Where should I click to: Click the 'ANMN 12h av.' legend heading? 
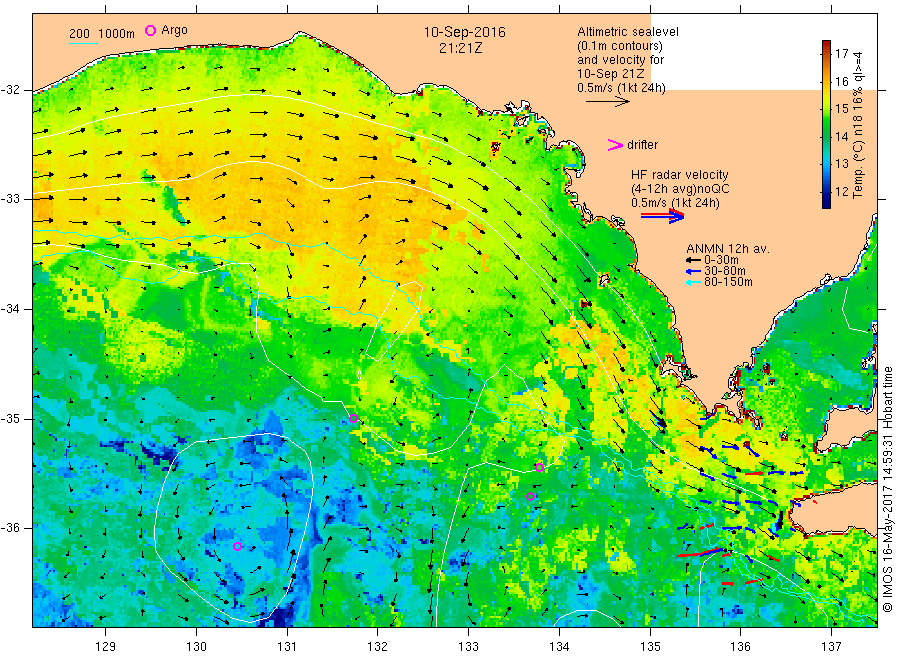pyautogui.click(x=727, y=249)
